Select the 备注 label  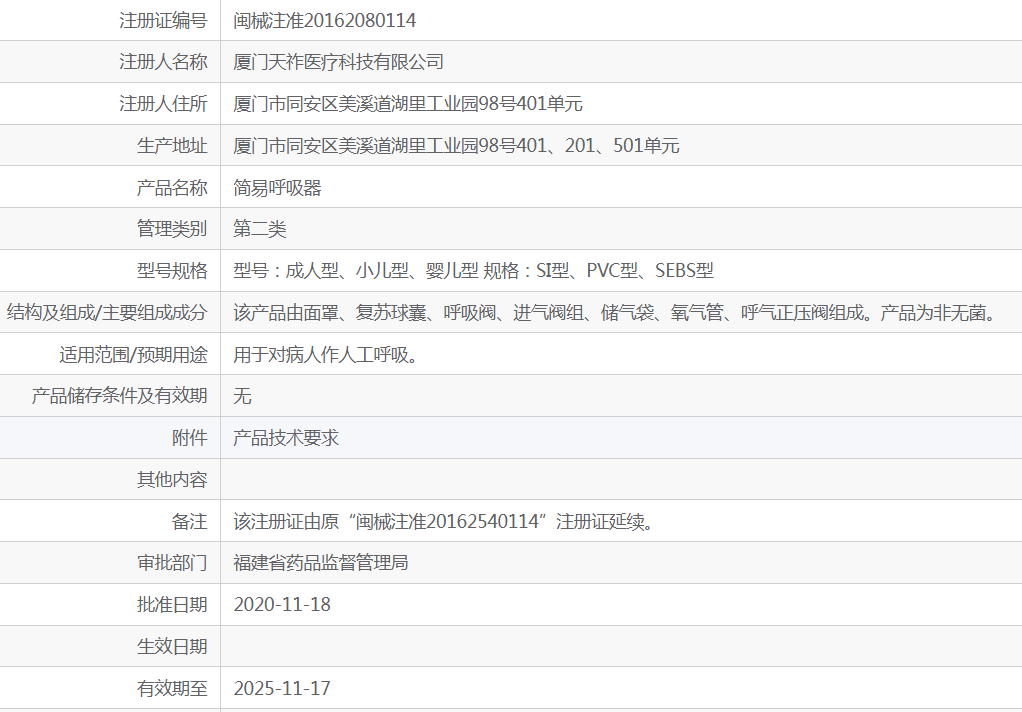pos(190,522)
